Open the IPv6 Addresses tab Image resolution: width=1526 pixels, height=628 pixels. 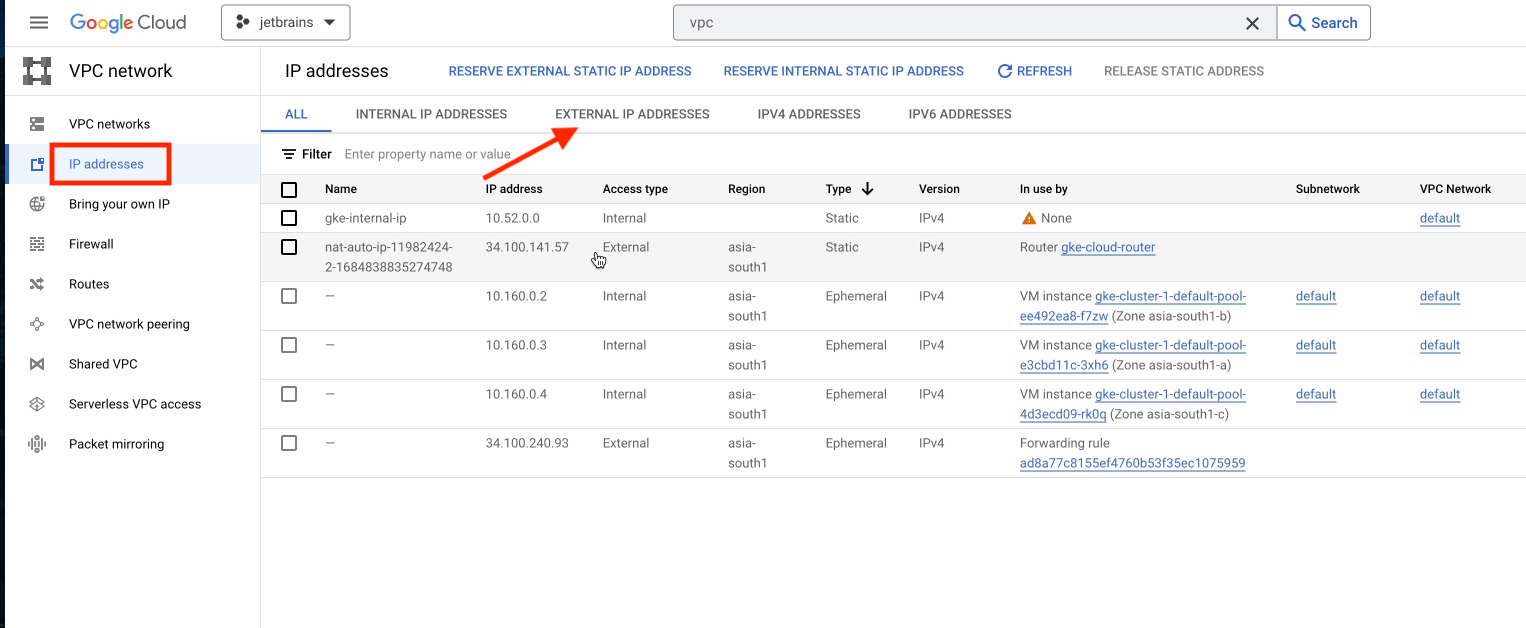(x=959, y=114)
